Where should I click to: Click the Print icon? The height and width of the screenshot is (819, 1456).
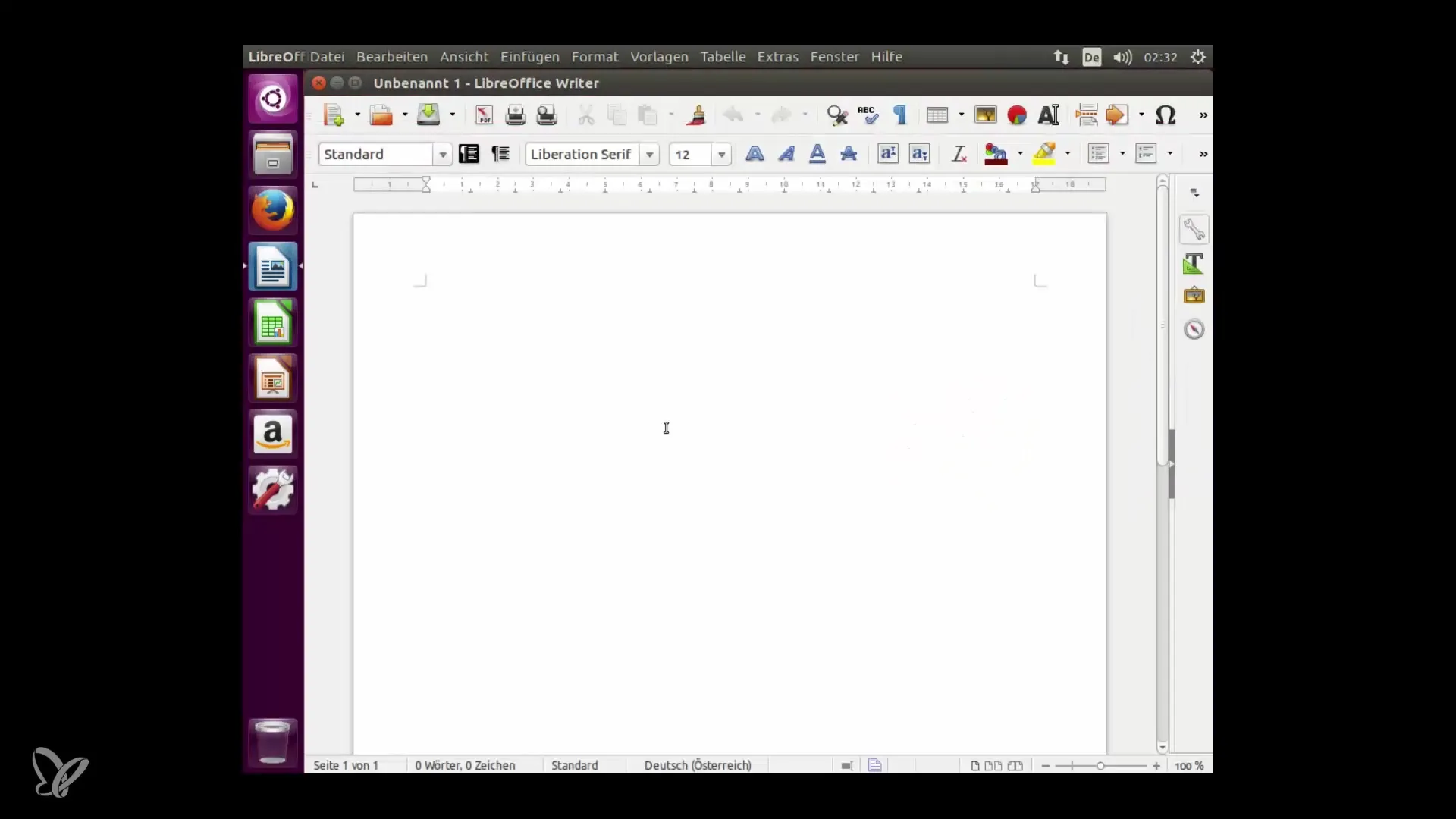pos(515,115)
